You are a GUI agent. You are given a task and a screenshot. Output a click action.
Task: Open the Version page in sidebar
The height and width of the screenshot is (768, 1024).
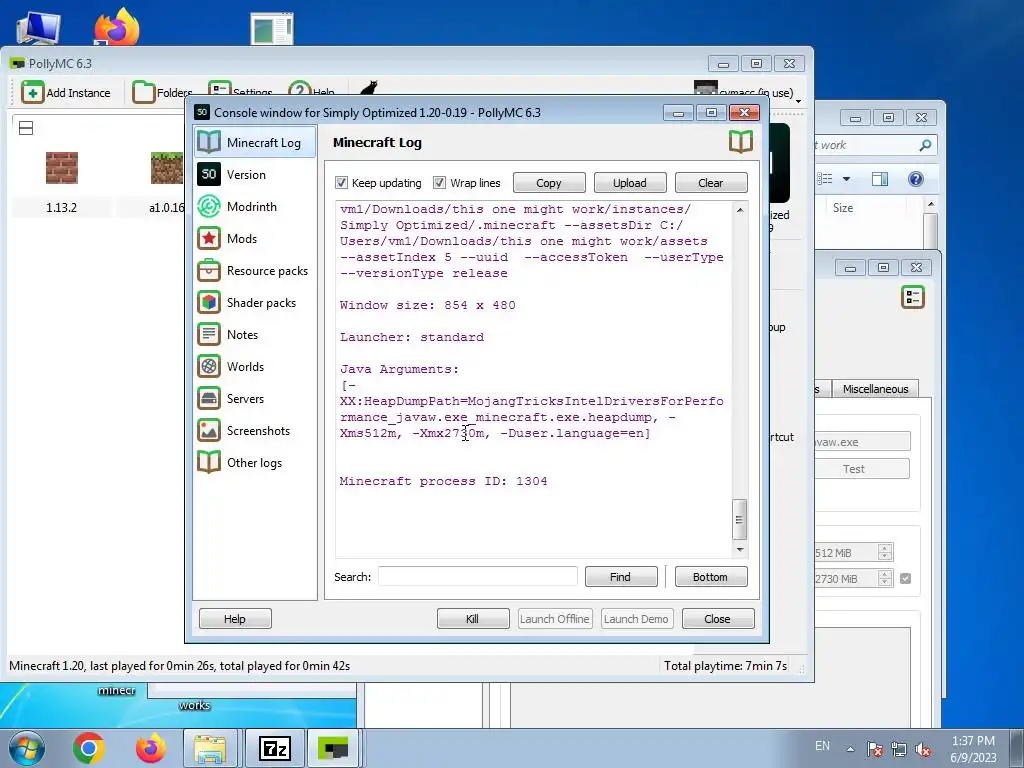tap(255, 174)
